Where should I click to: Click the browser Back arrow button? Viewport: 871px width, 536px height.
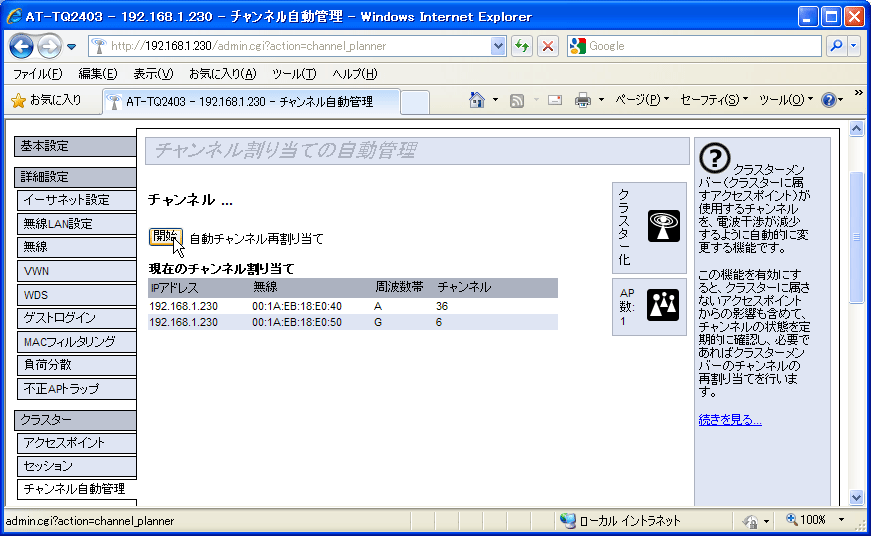point(22,47)
